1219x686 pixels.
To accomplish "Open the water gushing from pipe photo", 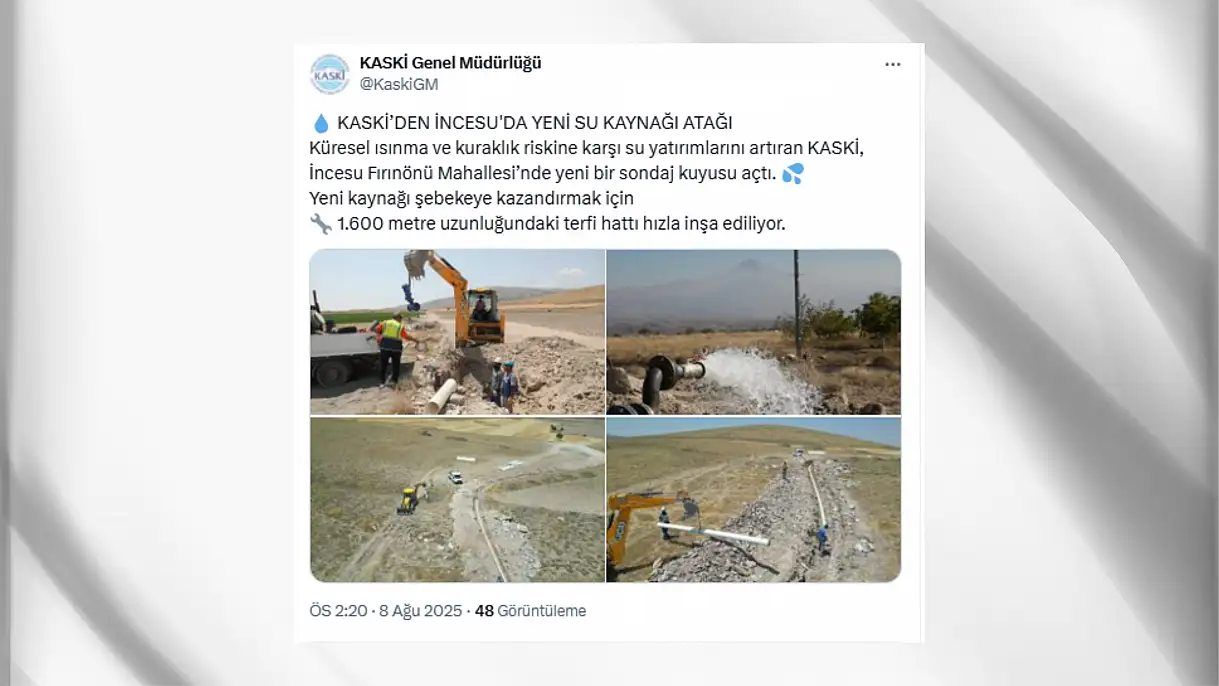I will [x=754, y=332].
